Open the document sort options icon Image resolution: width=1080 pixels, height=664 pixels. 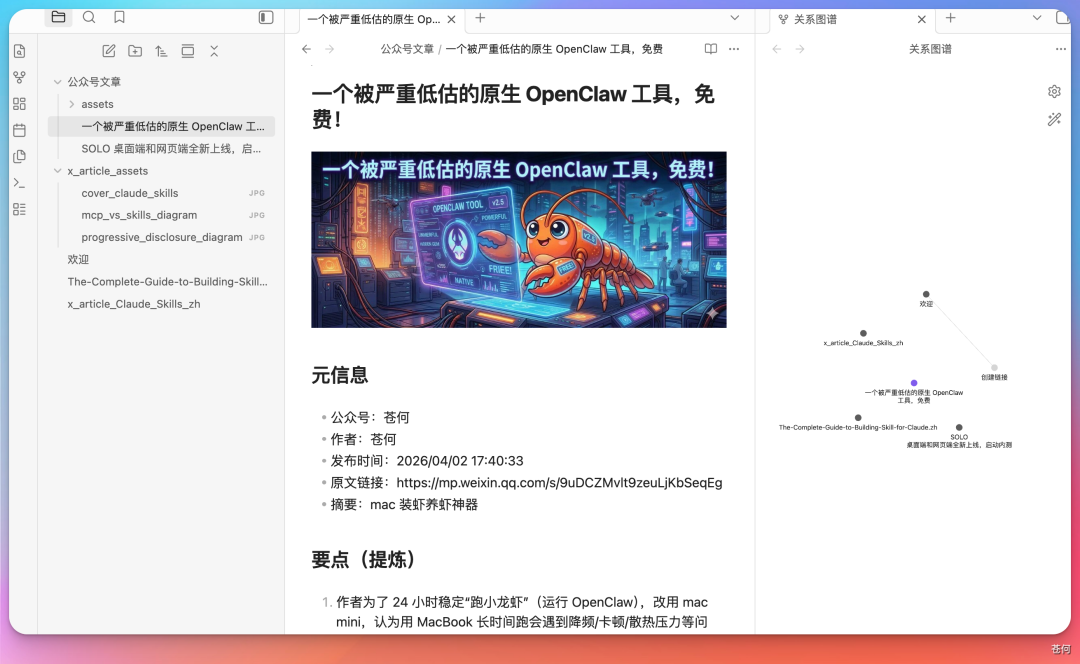(161, 50)
